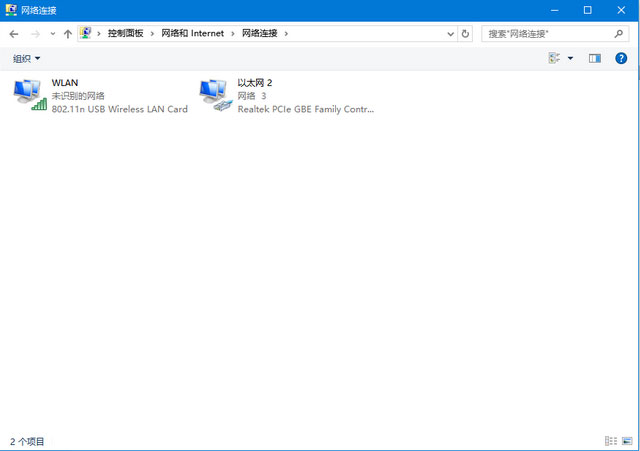Refresh the 网络连接 window
The width and height of the screenshot is (640, 451).
pyautogui.click(x=465, y=34)
